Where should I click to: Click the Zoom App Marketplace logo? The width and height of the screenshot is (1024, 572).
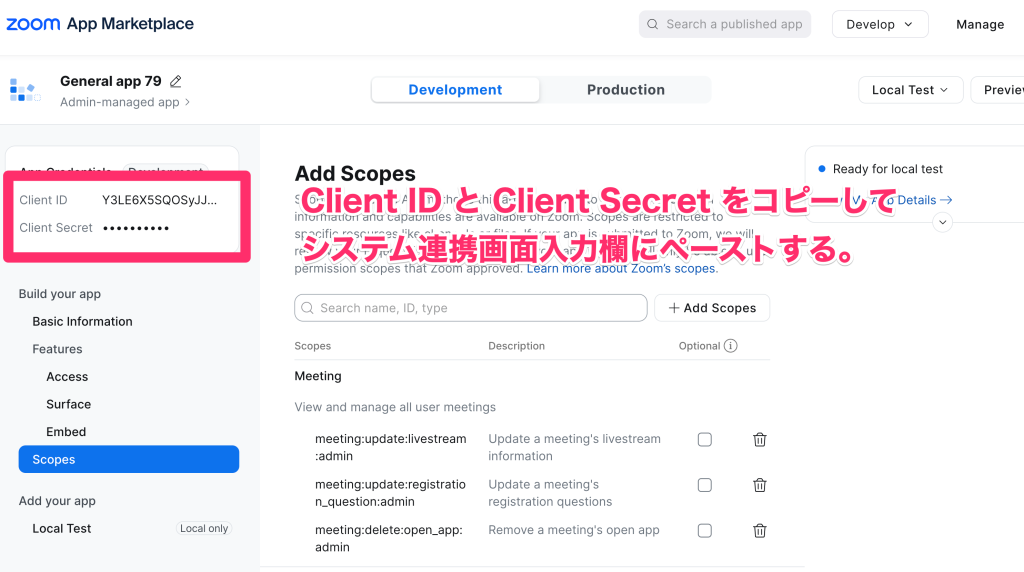click(x=100, y=24)
